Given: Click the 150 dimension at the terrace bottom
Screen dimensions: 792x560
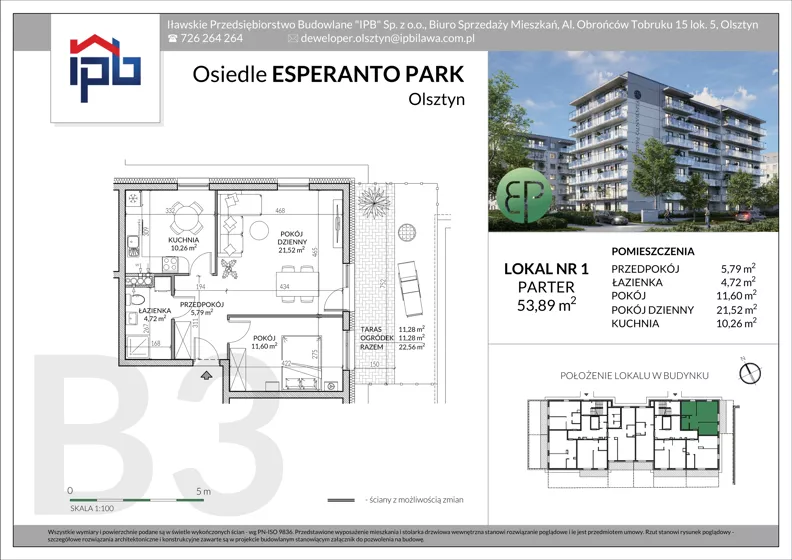Looking at the screenshot, I should tap(374, 364).
